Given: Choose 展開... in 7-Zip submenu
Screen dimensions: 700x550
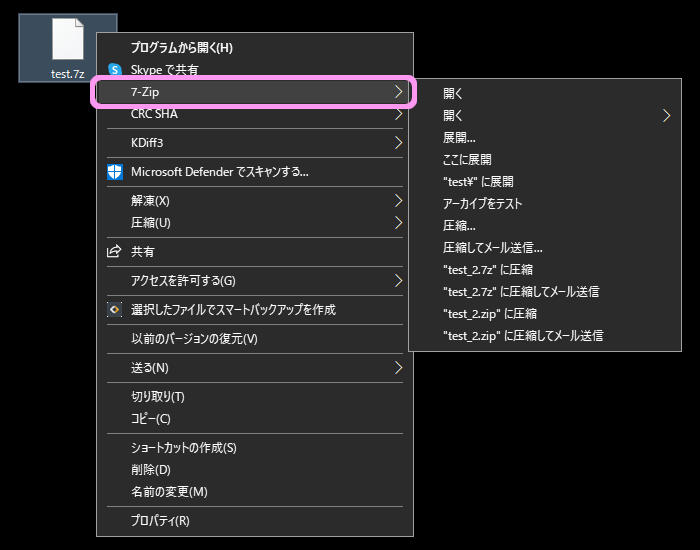Looking at the screenshot, I should [x=545, y=138].
